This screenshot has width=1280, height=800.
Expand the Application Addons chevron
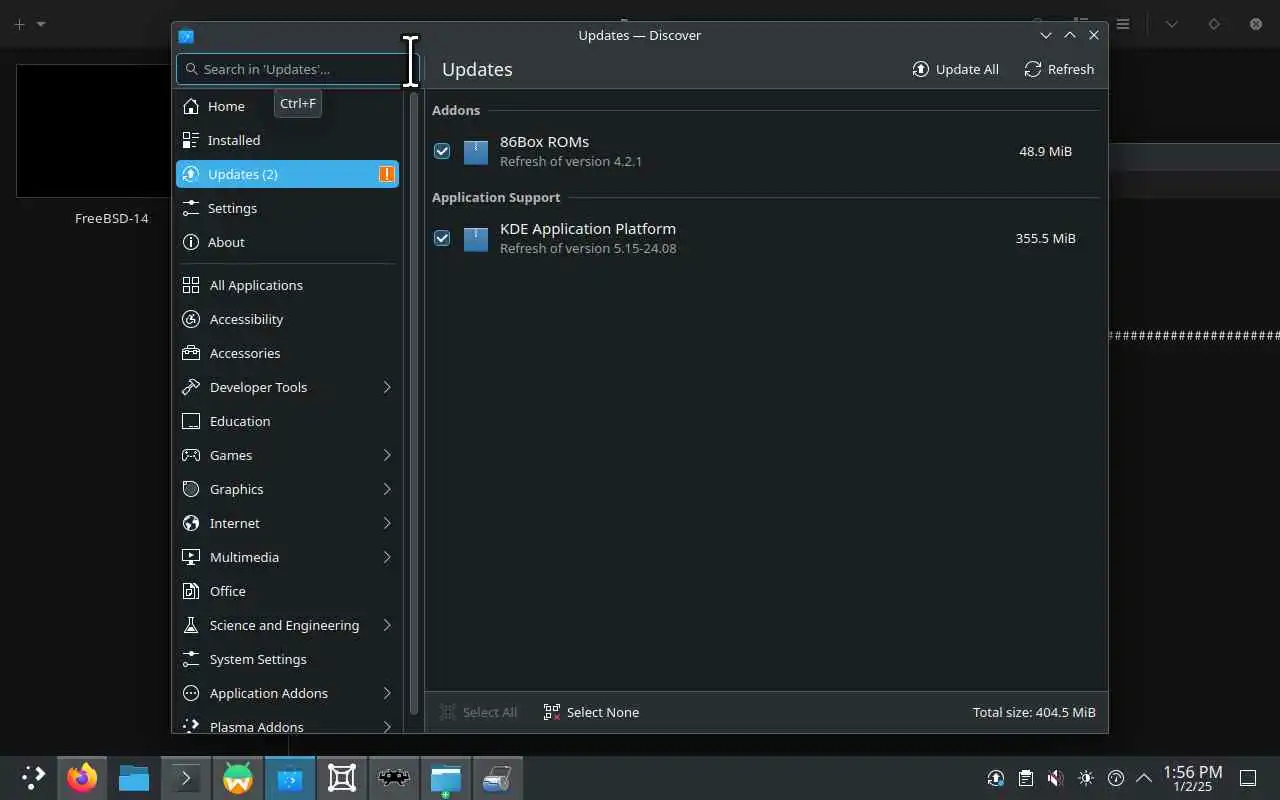click(x=387, y=693)
